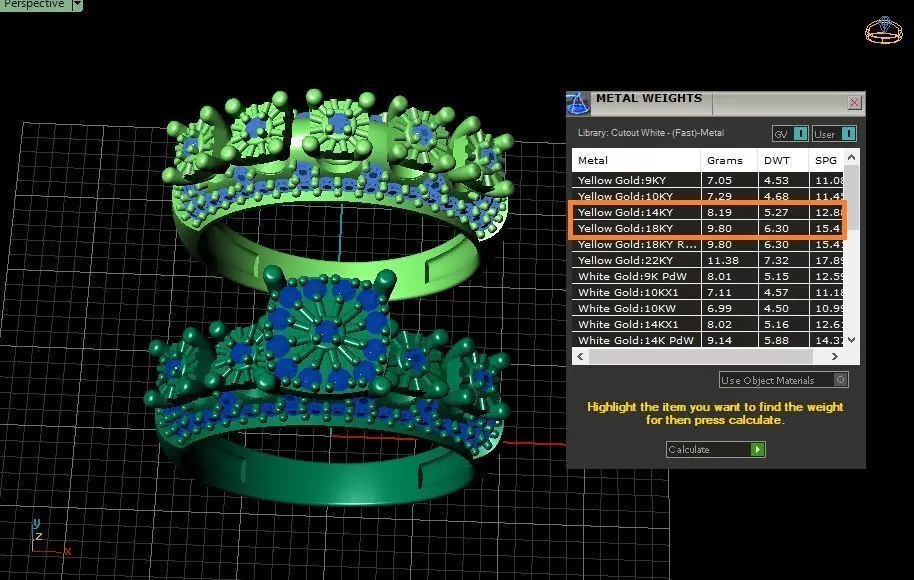Select the White Gold:10KW row
This screenshot has height=580, width=914.
pos(708,308)
